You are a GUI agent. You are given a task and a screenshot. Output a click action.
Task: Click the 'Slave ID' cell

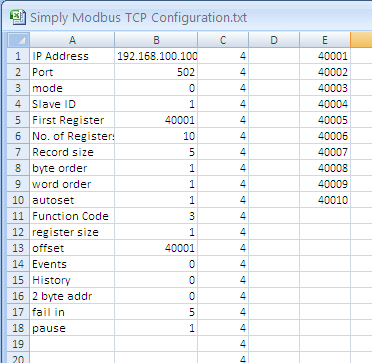click(72, 104)
